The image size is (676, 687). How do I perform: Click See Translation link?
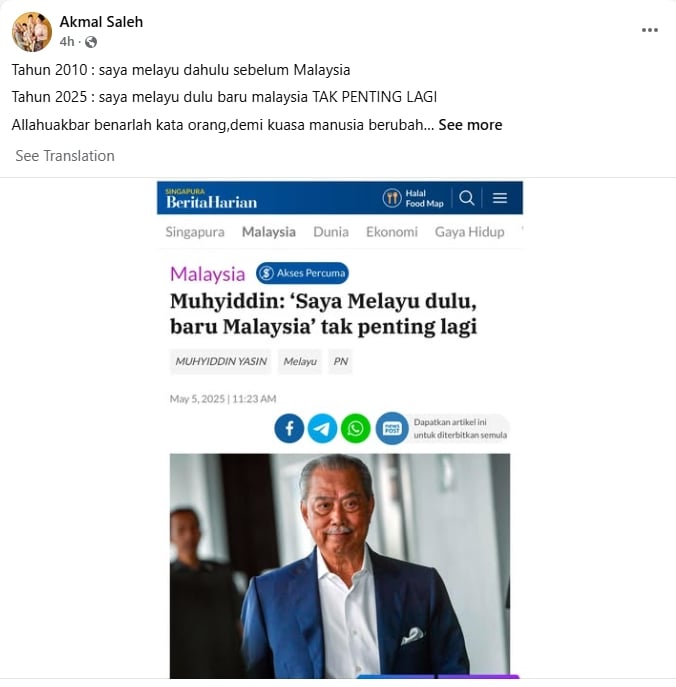(65, 156)
